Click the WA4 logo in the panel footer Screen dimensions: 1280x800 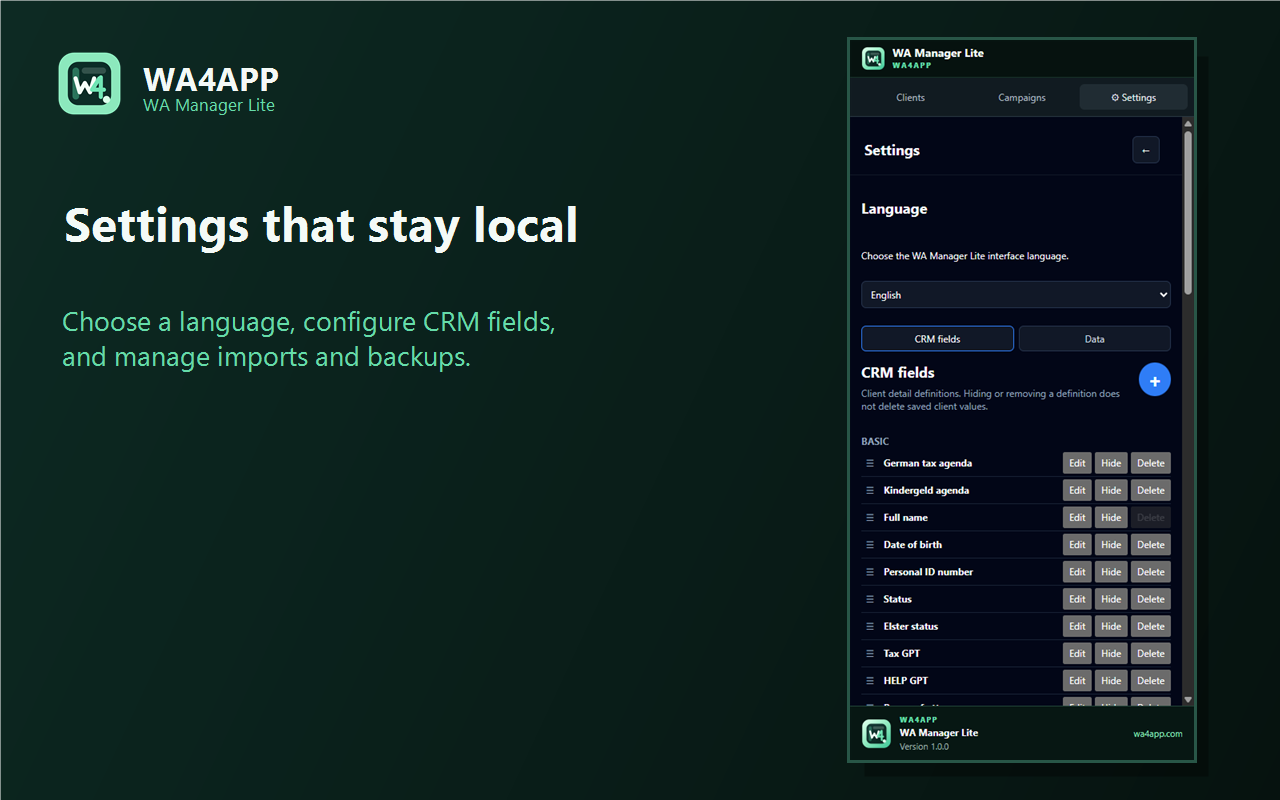point(876,733)
